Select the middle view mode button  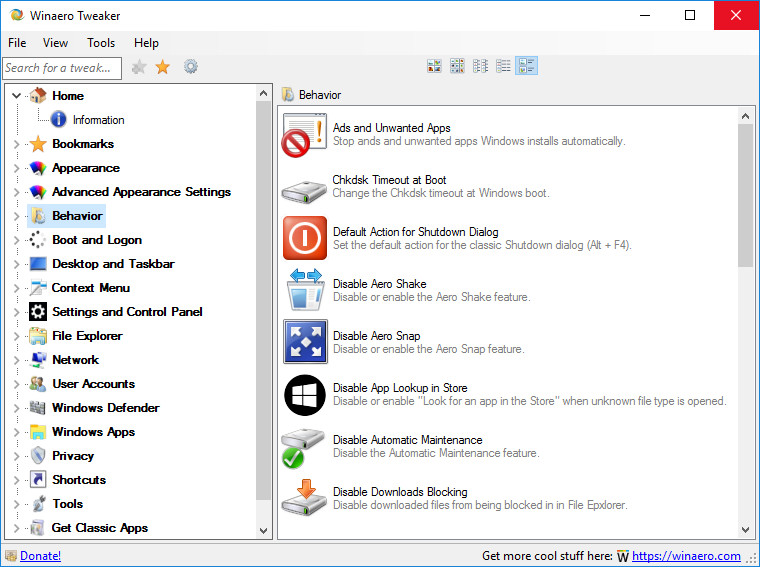(480, 66)
